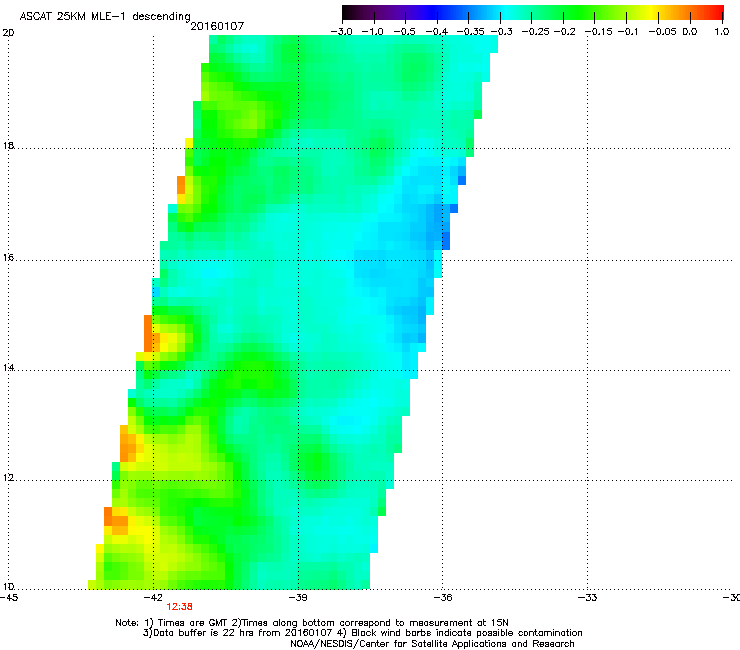The width and height of the screenshot is (740, 650).
Task: Click the colorbar label -0.5
Action: 404,32
